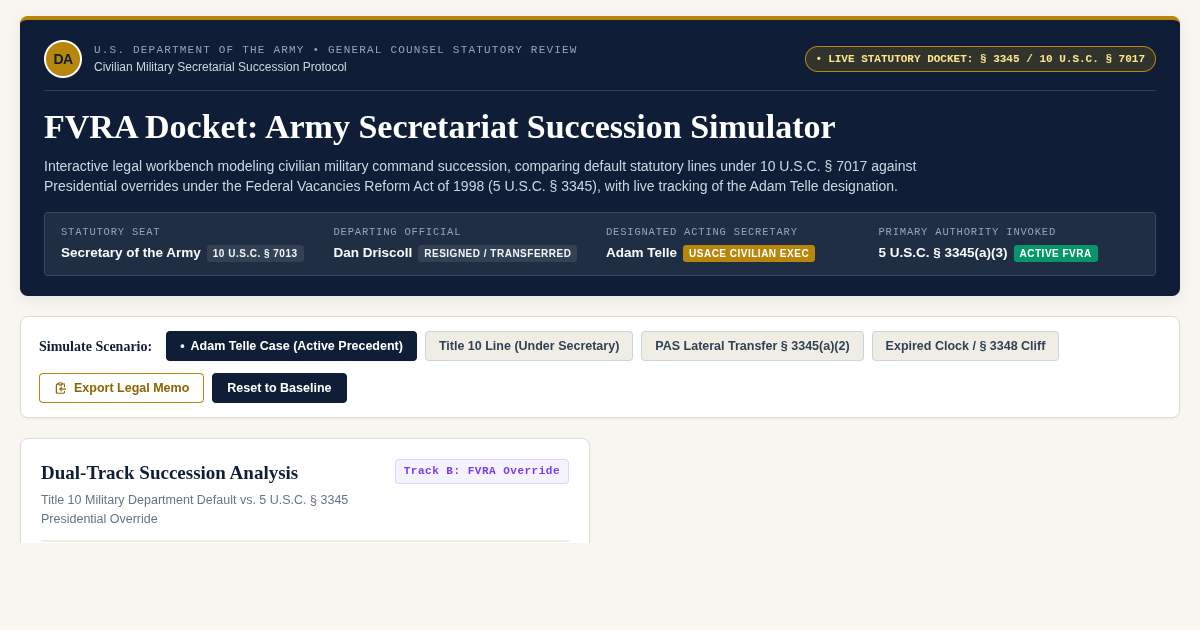Switch to Title 10 Line (Under Secretary) scenario

coord(529,346)
